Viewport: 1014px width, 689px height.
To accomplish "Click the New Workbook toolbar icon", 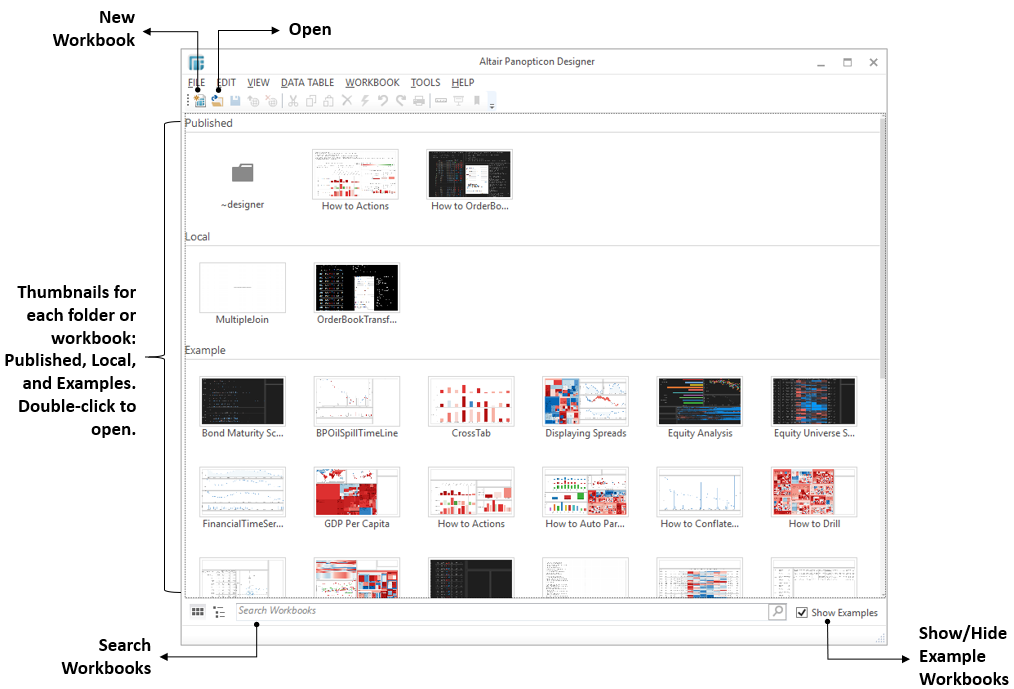I will pos(200,101).
